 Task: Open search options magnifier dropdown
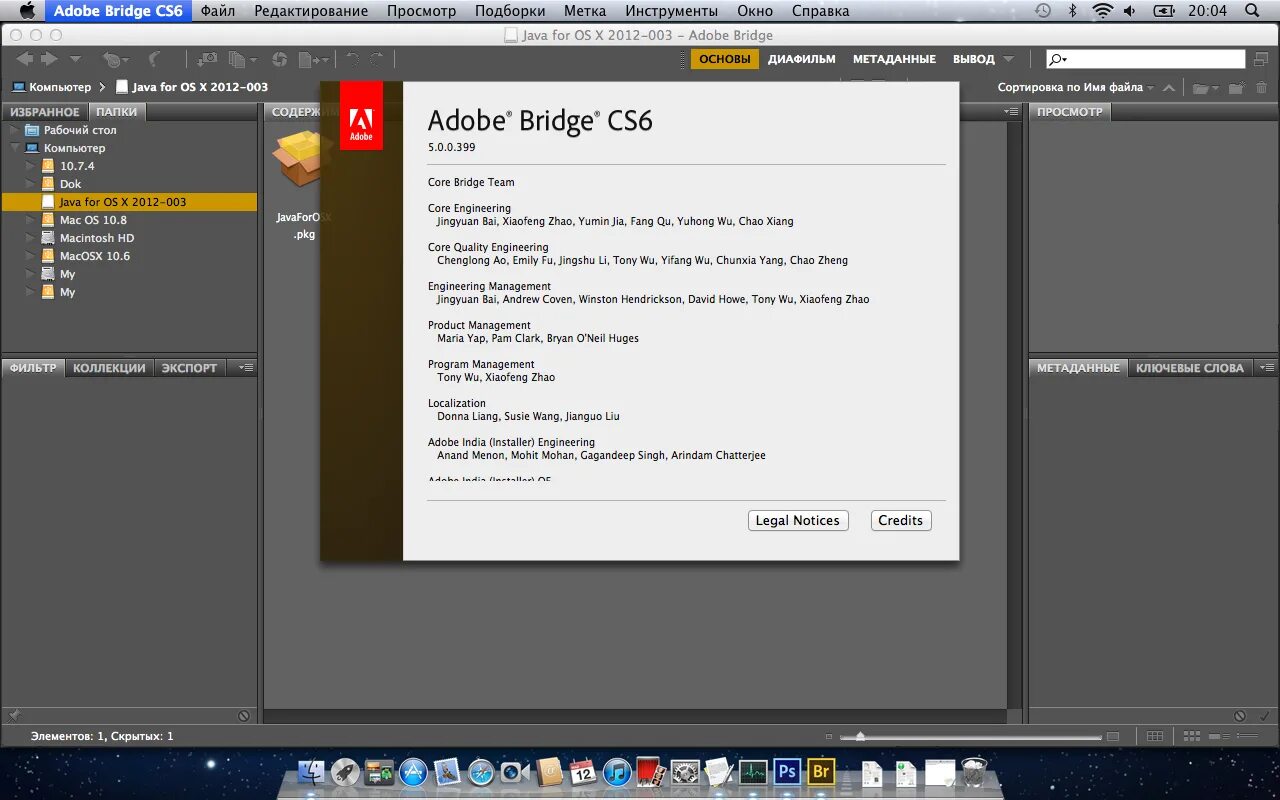coord(1058,60)
